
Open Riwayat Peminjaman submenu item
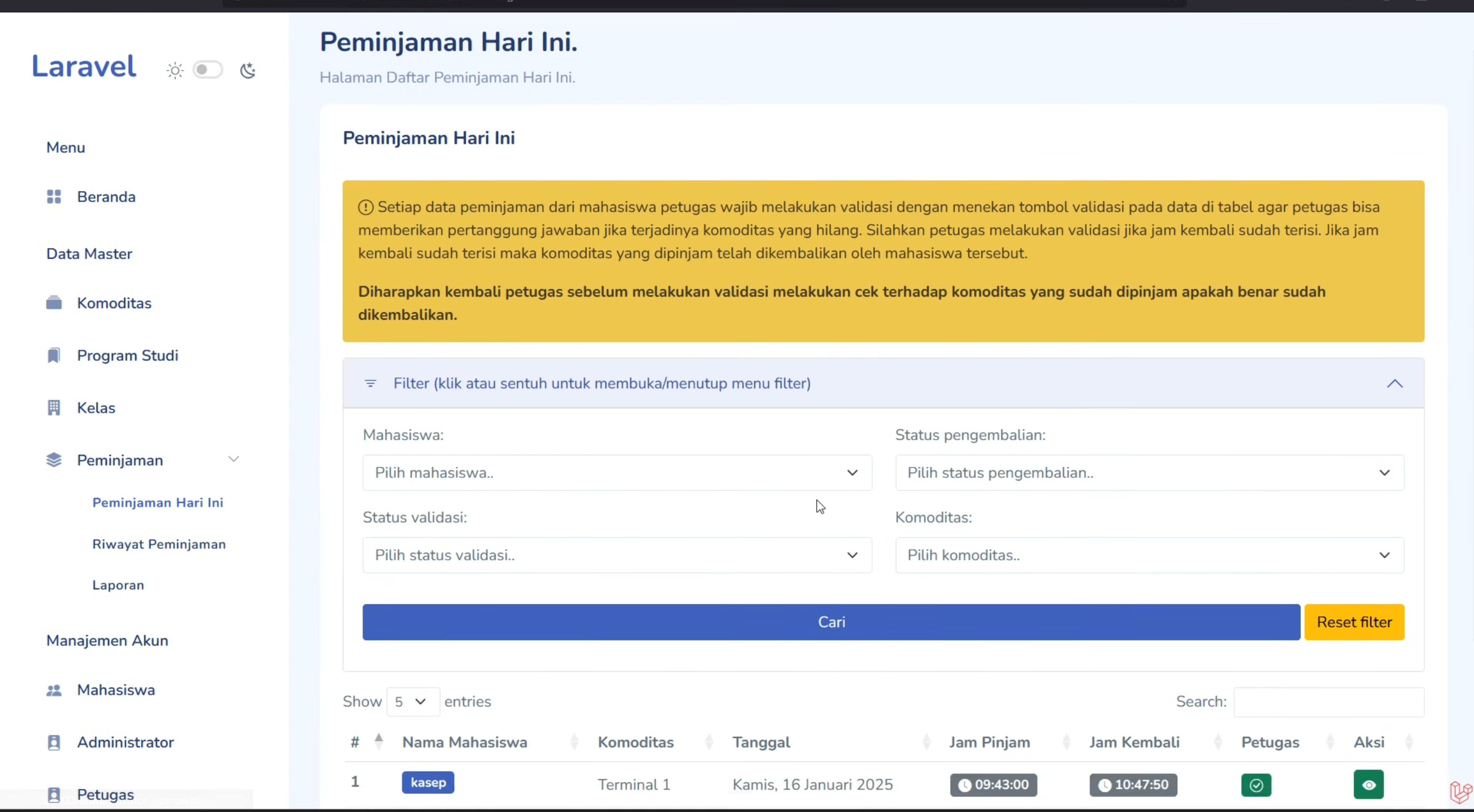click(159, 544)
